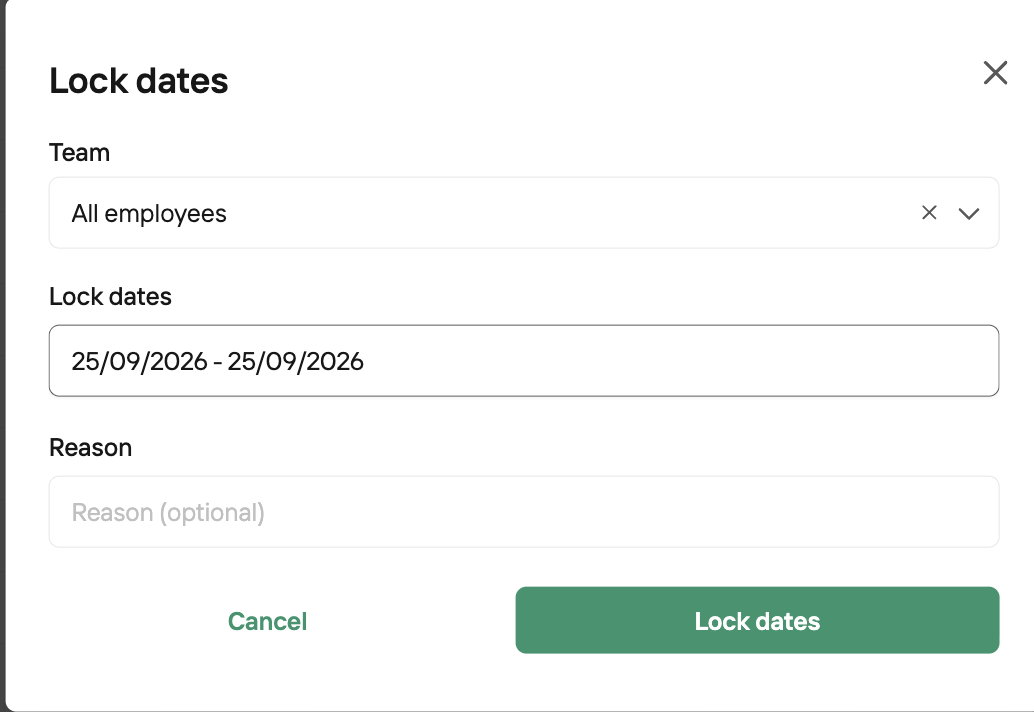Click the dash between the two dates
Screen dimensions: 1034x712
218,363
